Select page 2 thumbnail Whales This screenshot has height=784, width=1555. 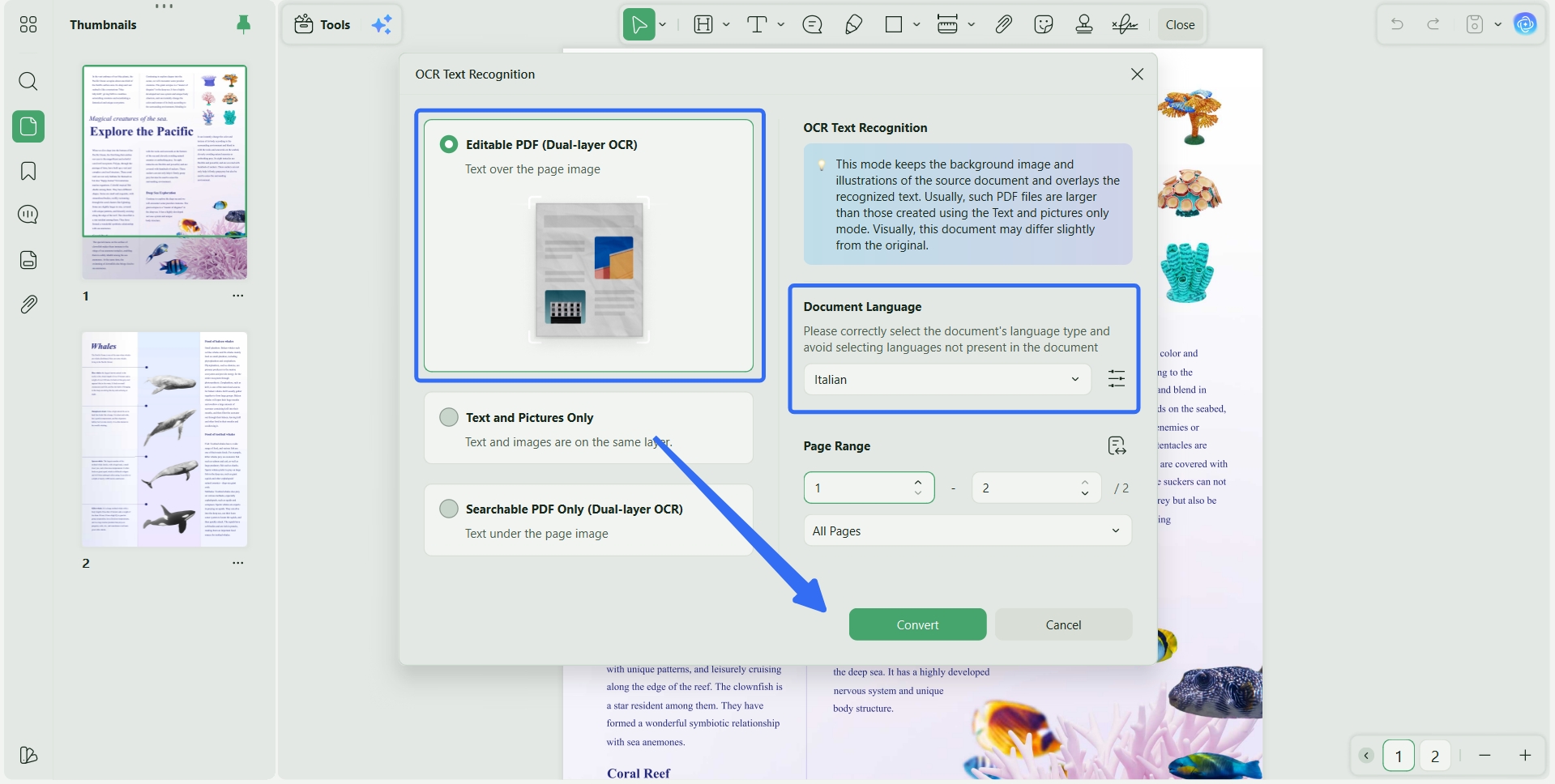pos(164,439)
